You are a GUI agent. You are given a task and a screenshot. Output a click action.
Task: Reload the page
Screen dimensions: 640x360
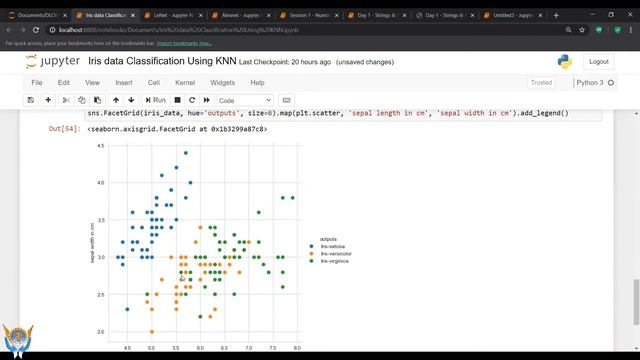pos(36,30)
